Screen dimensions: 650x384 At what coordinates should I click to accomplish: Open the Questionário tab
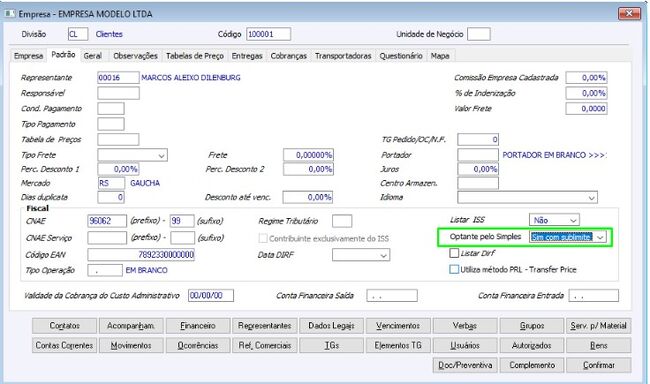click(x=401, y=56)
